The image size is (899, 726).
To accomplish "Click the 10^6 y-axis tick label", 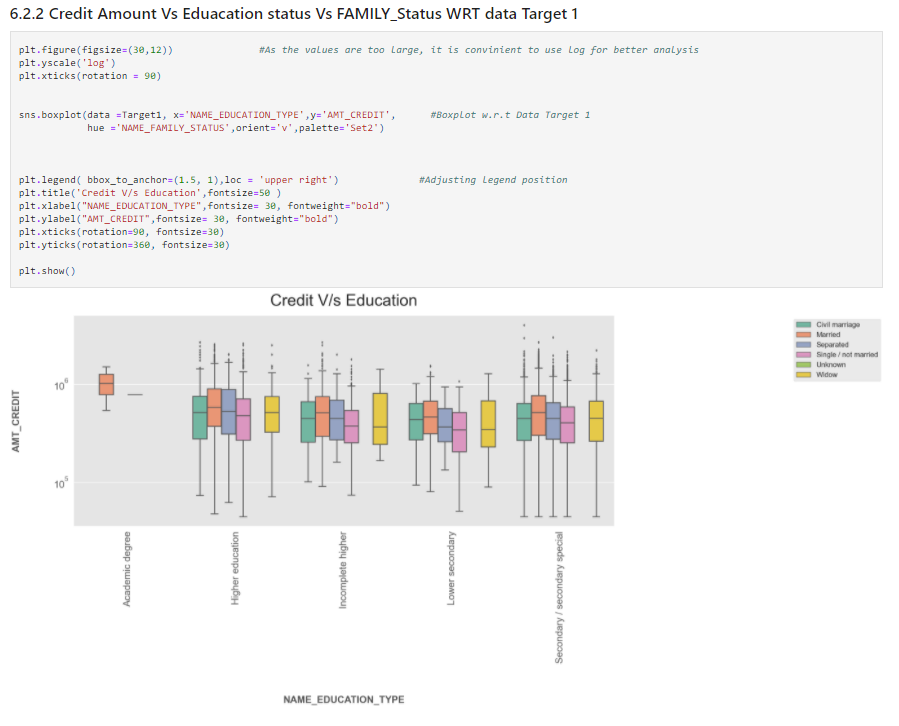I will click(61, 385).
